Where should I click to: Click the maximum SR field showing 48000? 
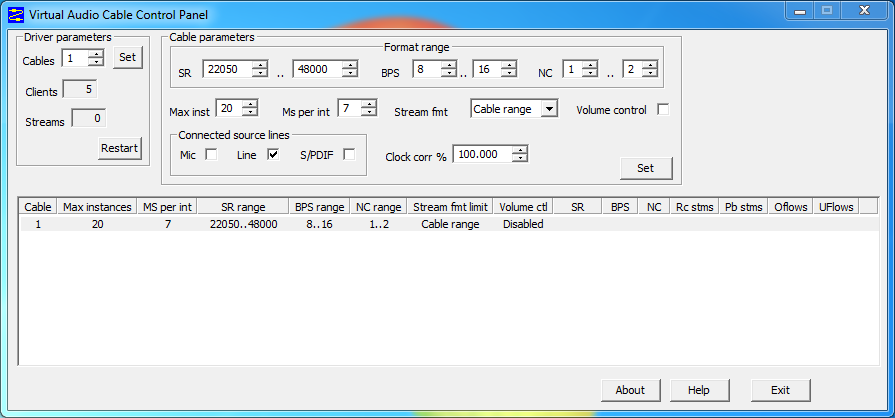click(317, 69)
